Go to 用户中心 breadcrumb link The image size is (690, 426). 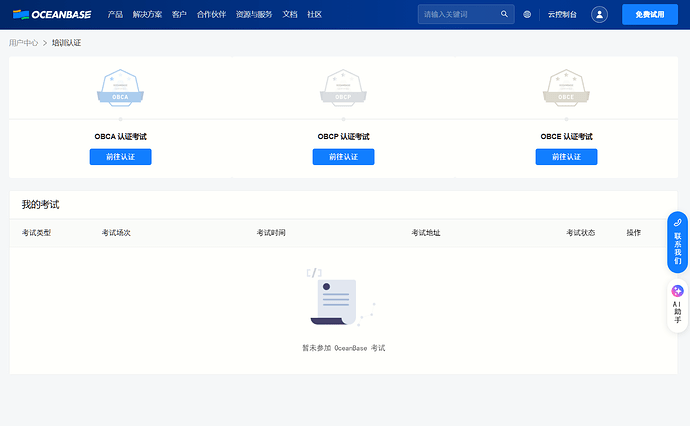(23, 43)
